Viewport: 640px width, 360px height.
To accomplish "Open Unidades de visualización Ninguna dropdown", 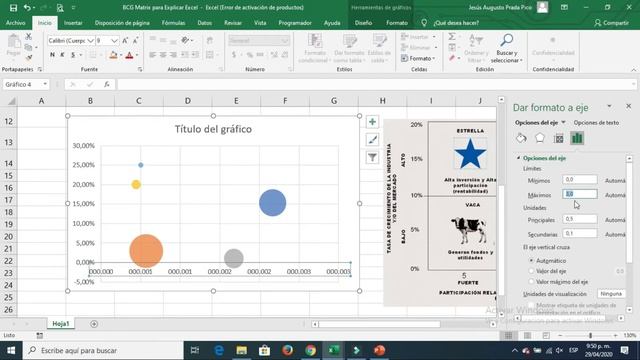I will [611, 294].
